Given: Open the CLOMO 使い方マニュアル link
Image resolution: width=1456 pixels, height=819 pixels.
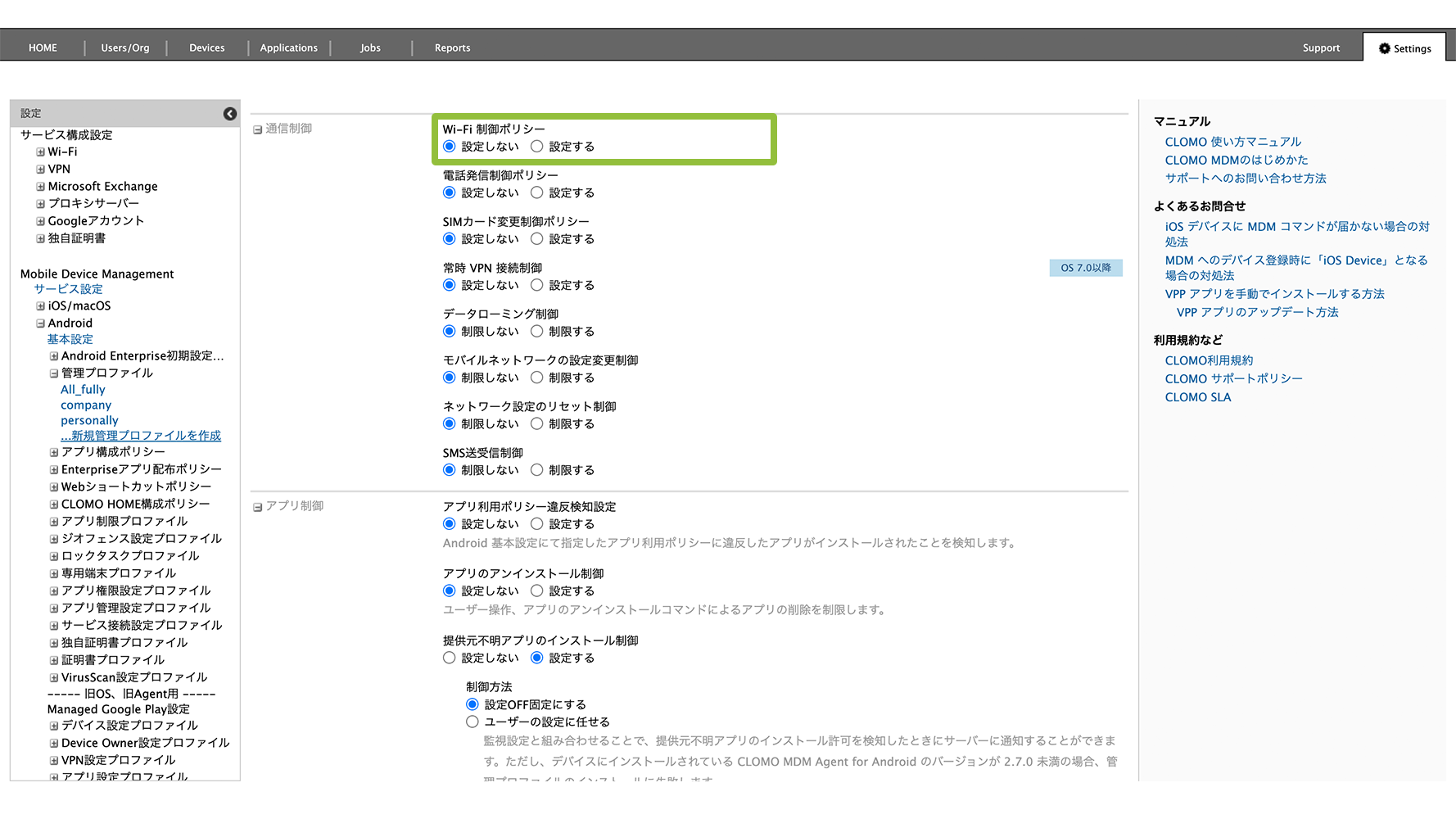Looking at the screenshot, I should coord(1232,142).
